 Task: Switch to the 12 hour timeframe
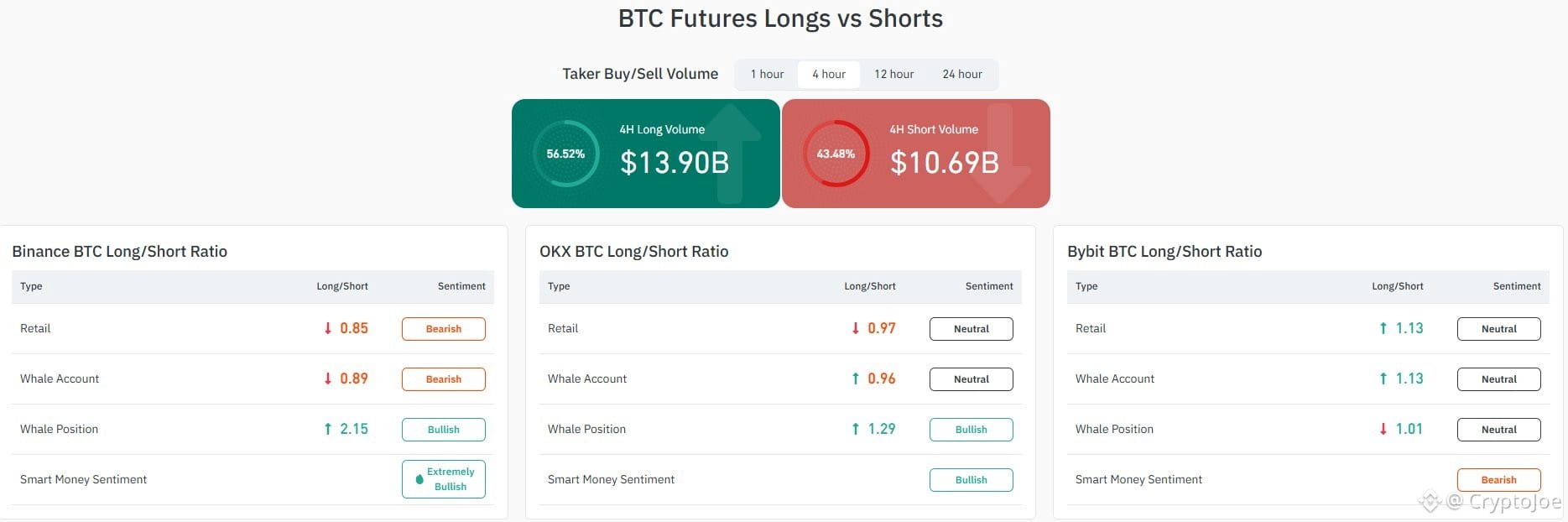coord(894,75)
